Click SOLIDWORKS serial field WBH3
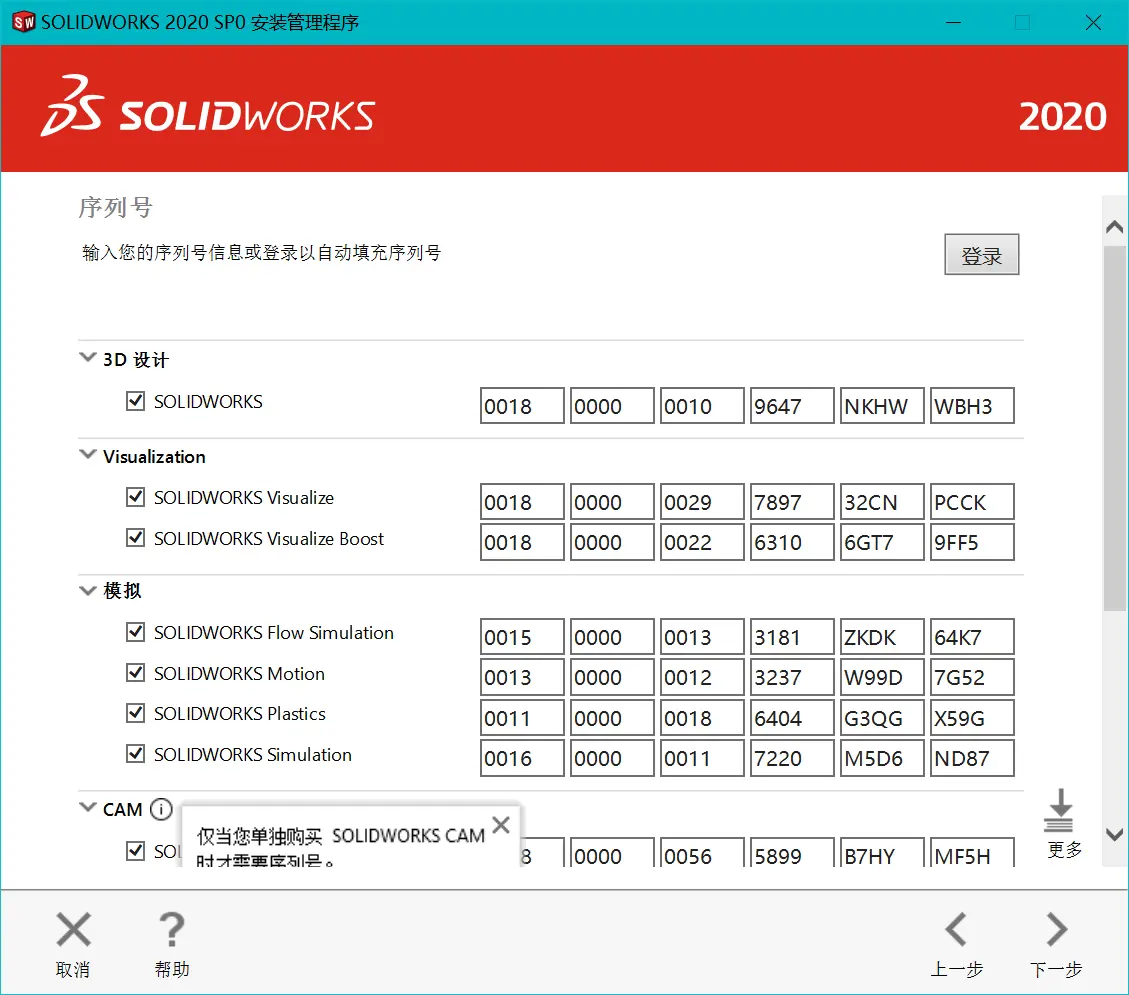 [972, 405]
